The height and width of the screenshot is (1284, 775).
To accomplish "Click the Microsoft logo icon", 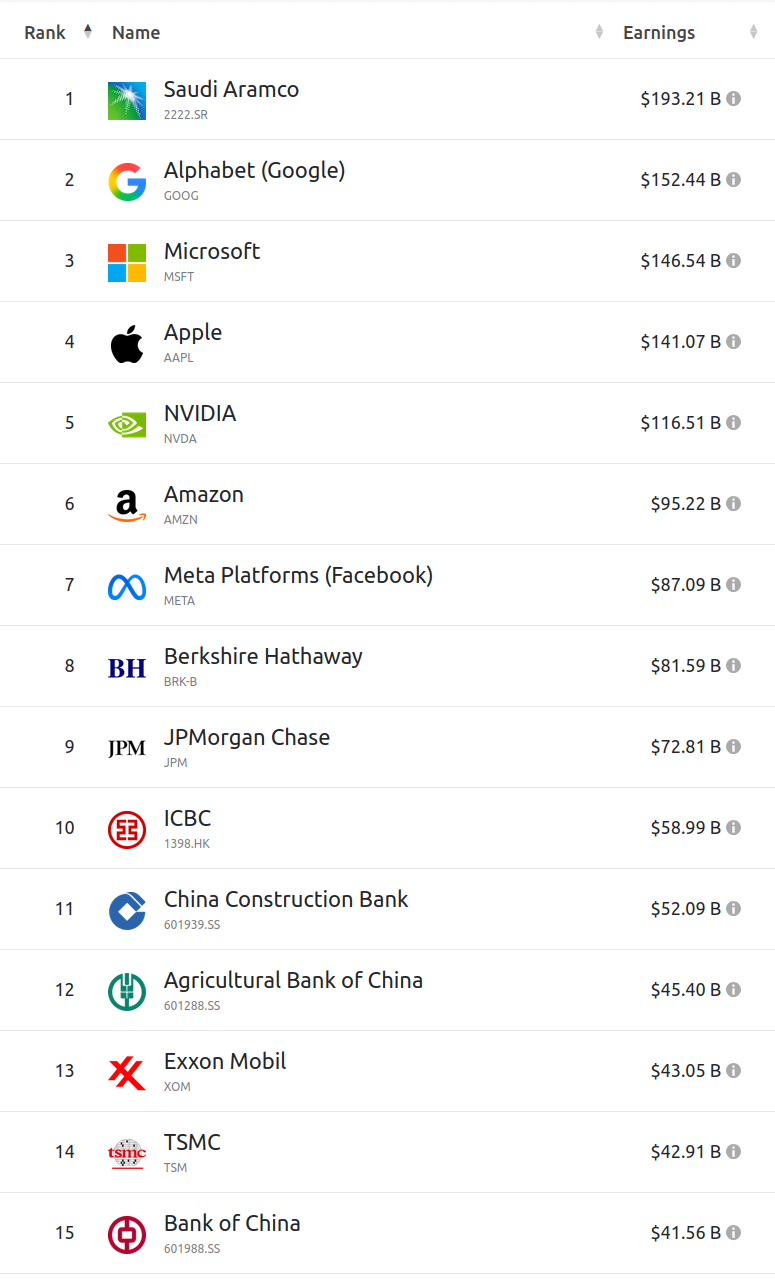I will (x=127, y=262).
